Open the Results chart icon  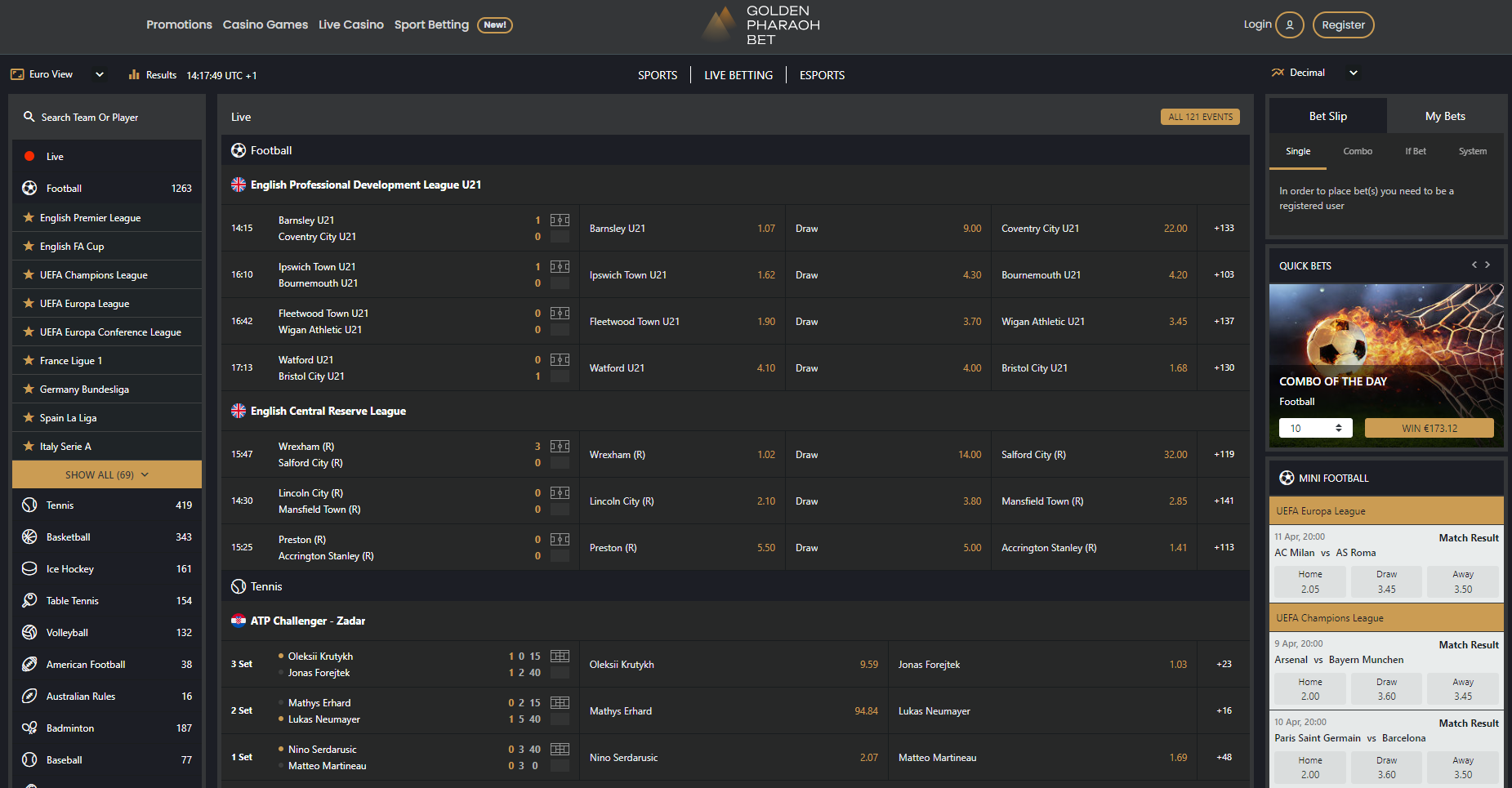[x=134, y=75]
